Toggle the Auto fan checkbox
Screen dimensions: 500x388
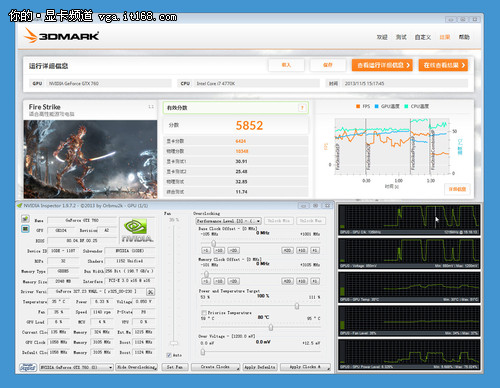click(x=169, y=355)
